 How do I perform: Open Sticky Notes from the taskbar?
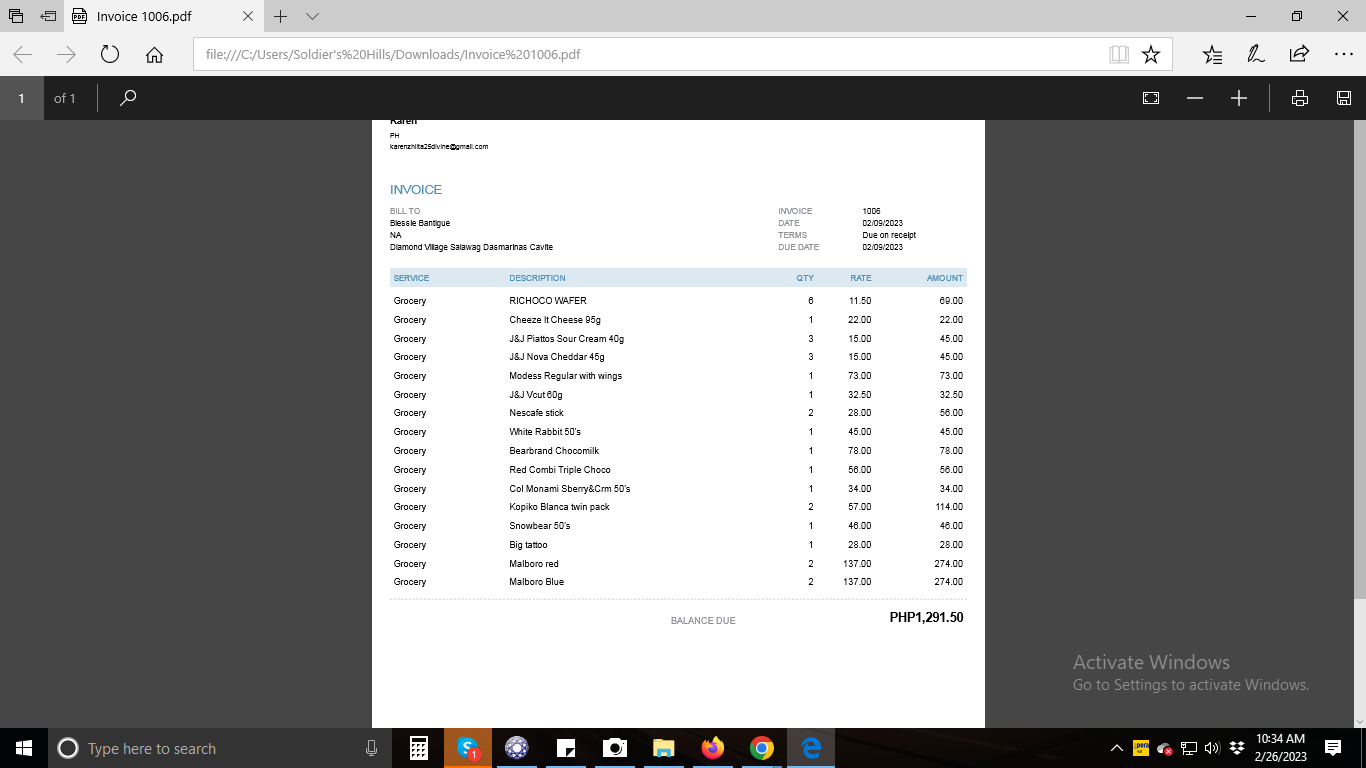click(566, 748)
